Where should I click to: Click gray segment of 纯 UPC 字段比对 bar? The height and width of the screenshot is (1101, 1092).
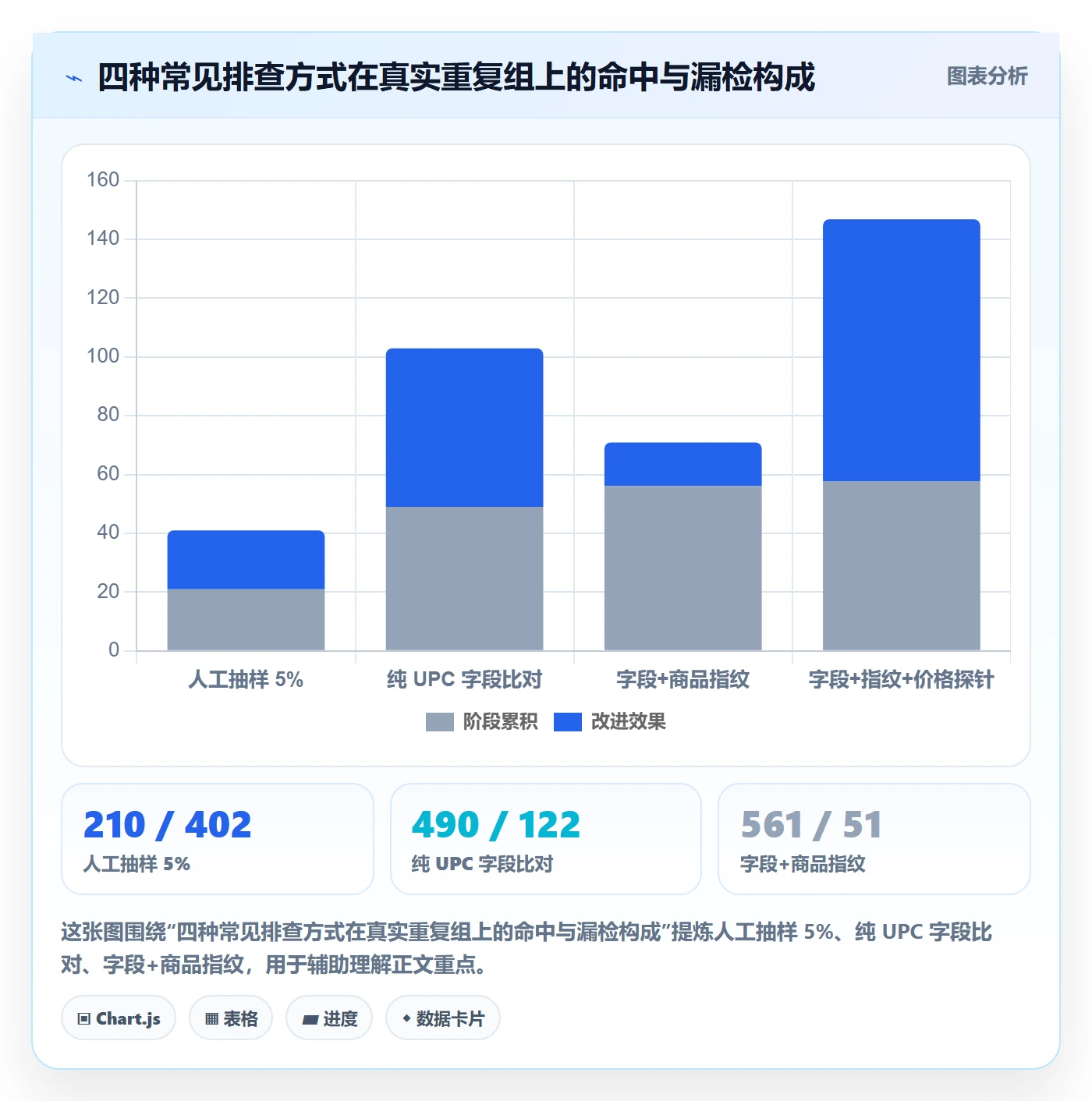464,579
